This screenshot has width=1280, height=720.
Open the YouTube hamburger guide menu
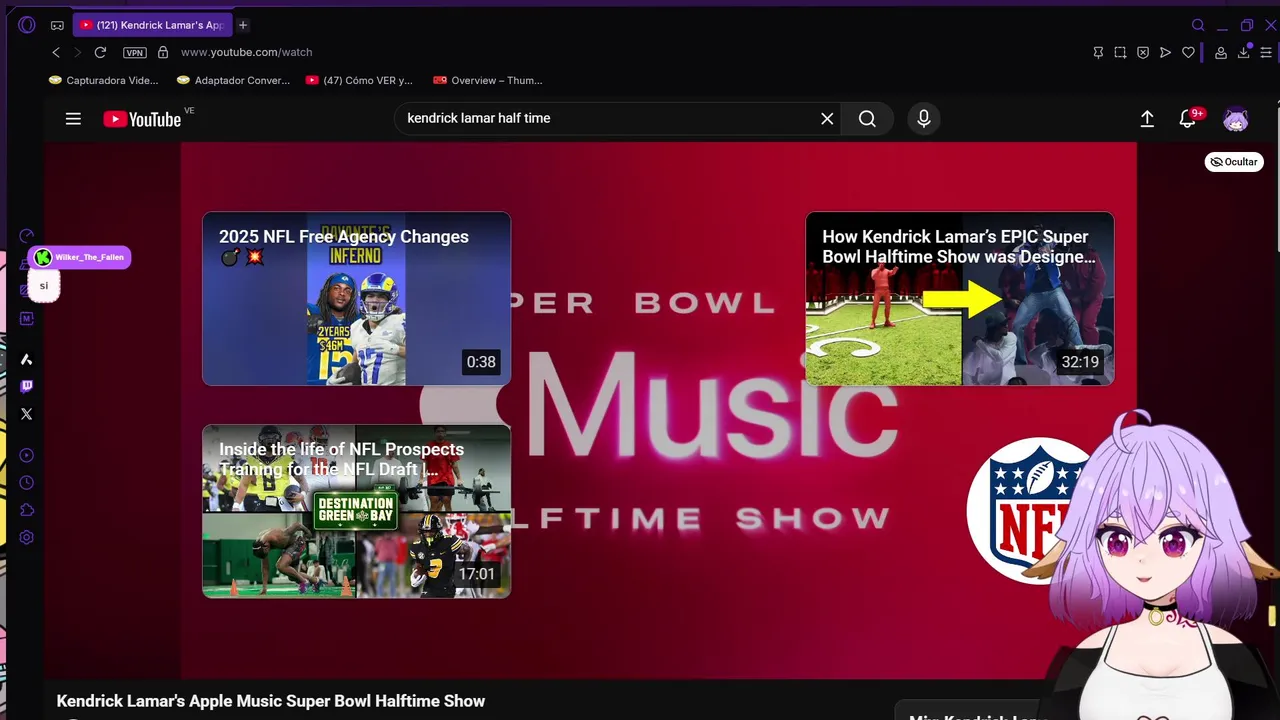point(73,119)
